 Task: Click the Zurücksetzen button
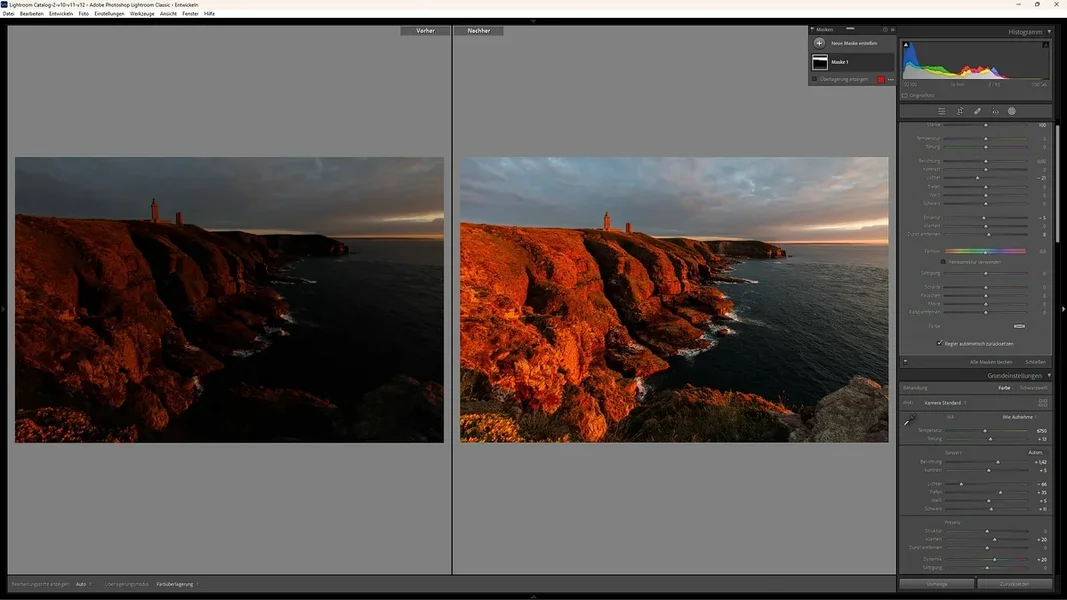pos(1015,584)
